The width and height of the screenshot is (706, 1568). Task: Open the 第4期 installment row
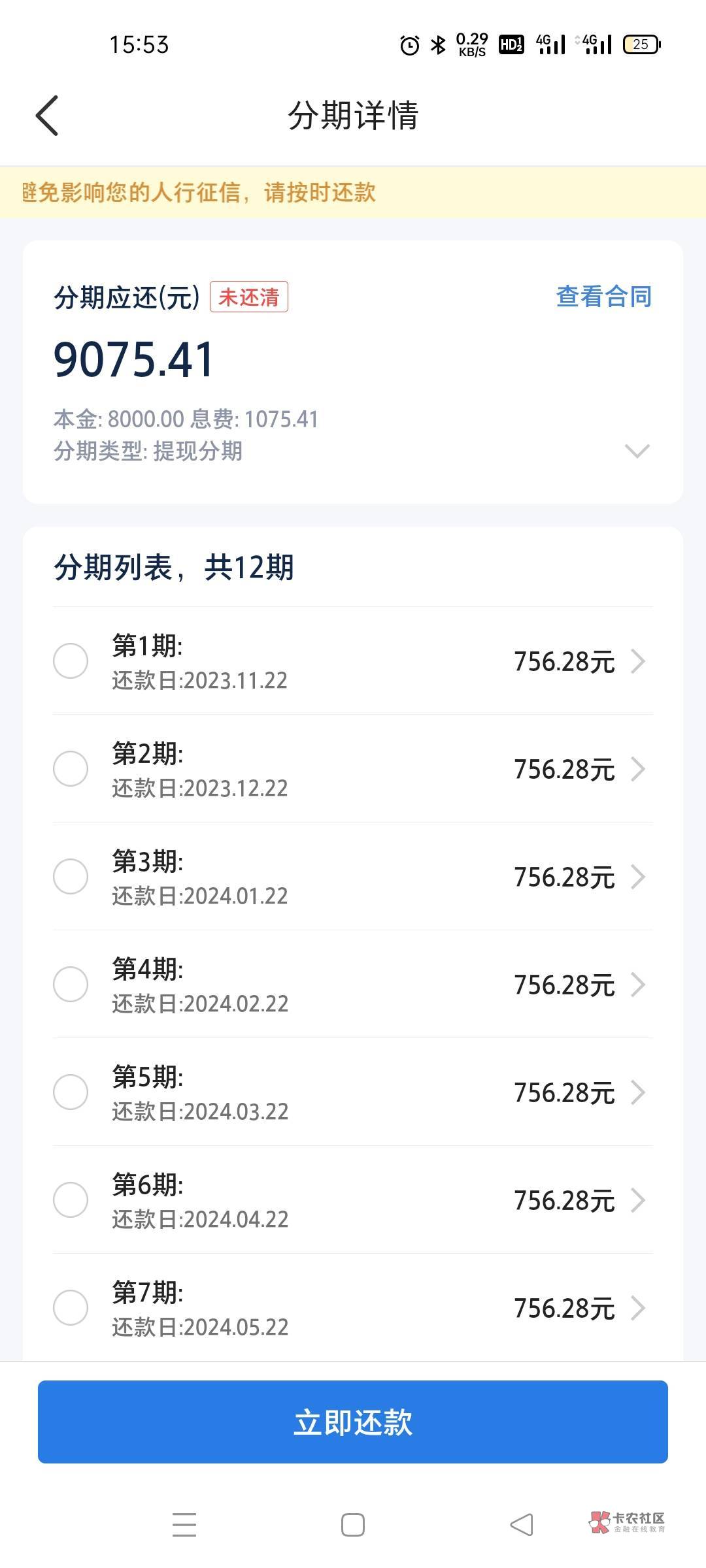pyautogui.click(x=353, y=985)
